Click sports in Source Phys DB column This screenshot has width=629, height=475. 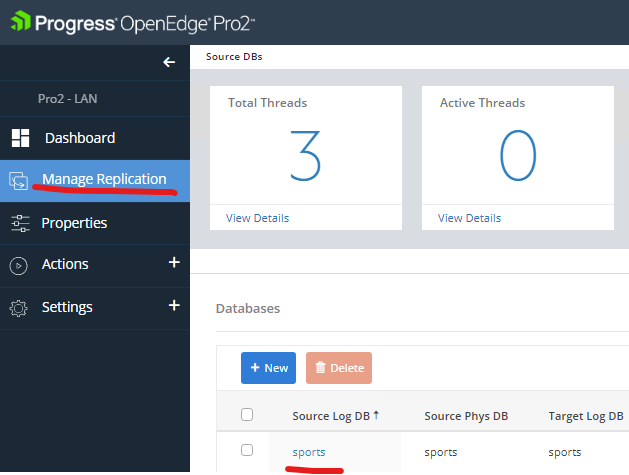pyautogui.click(x=441, y=452)
